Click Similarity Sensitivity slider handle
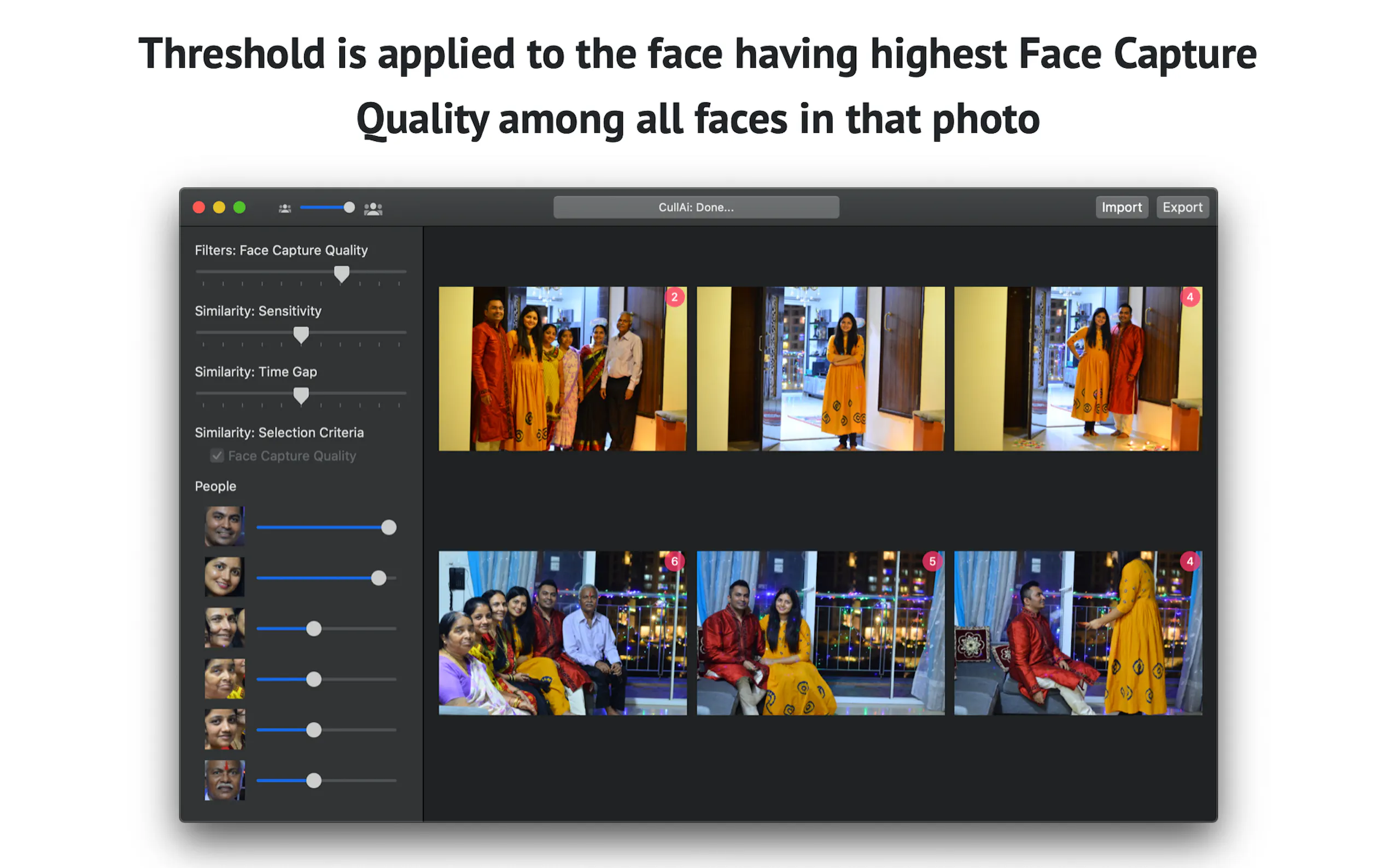This screenshot has height=868, width=1389. coord(301,335)
